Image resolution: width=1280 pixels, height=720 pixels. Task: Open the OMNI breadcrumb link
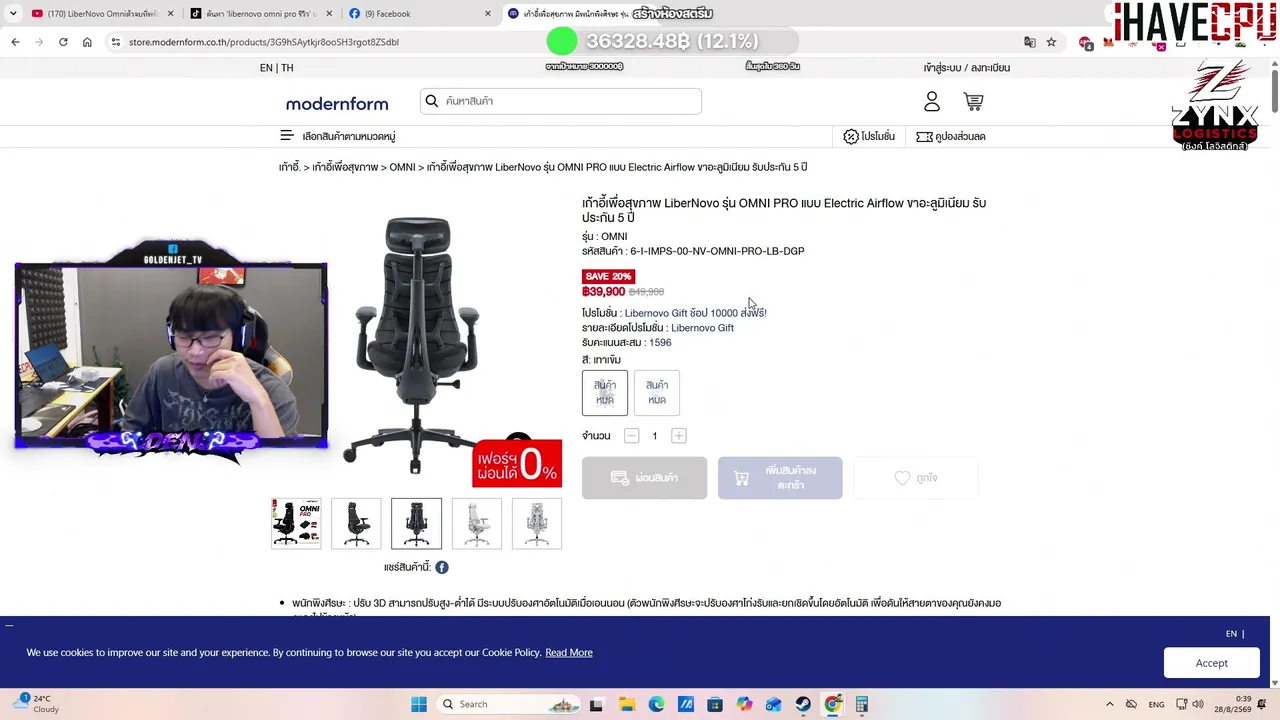402,167
